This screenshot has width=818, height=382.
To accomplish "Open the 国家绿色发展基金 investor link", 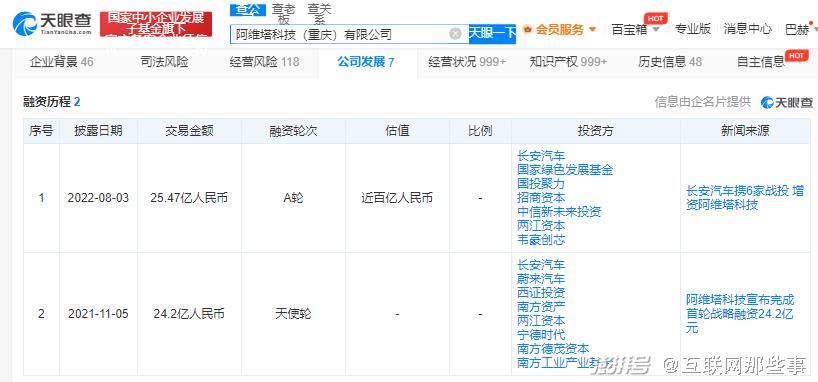I will click(x=565, y=170).
